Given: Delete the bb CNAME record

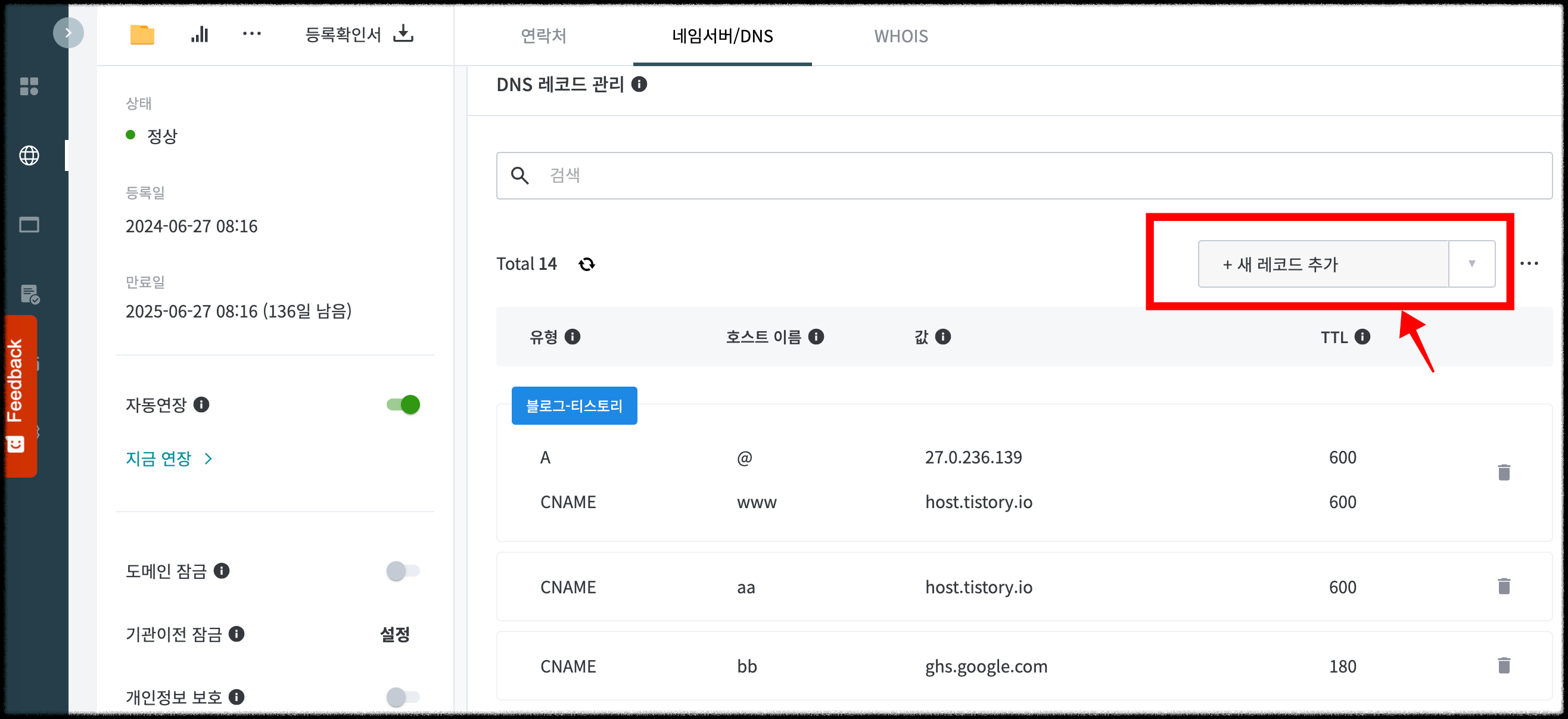Looking at the screenshot, I should (1504, 665).
